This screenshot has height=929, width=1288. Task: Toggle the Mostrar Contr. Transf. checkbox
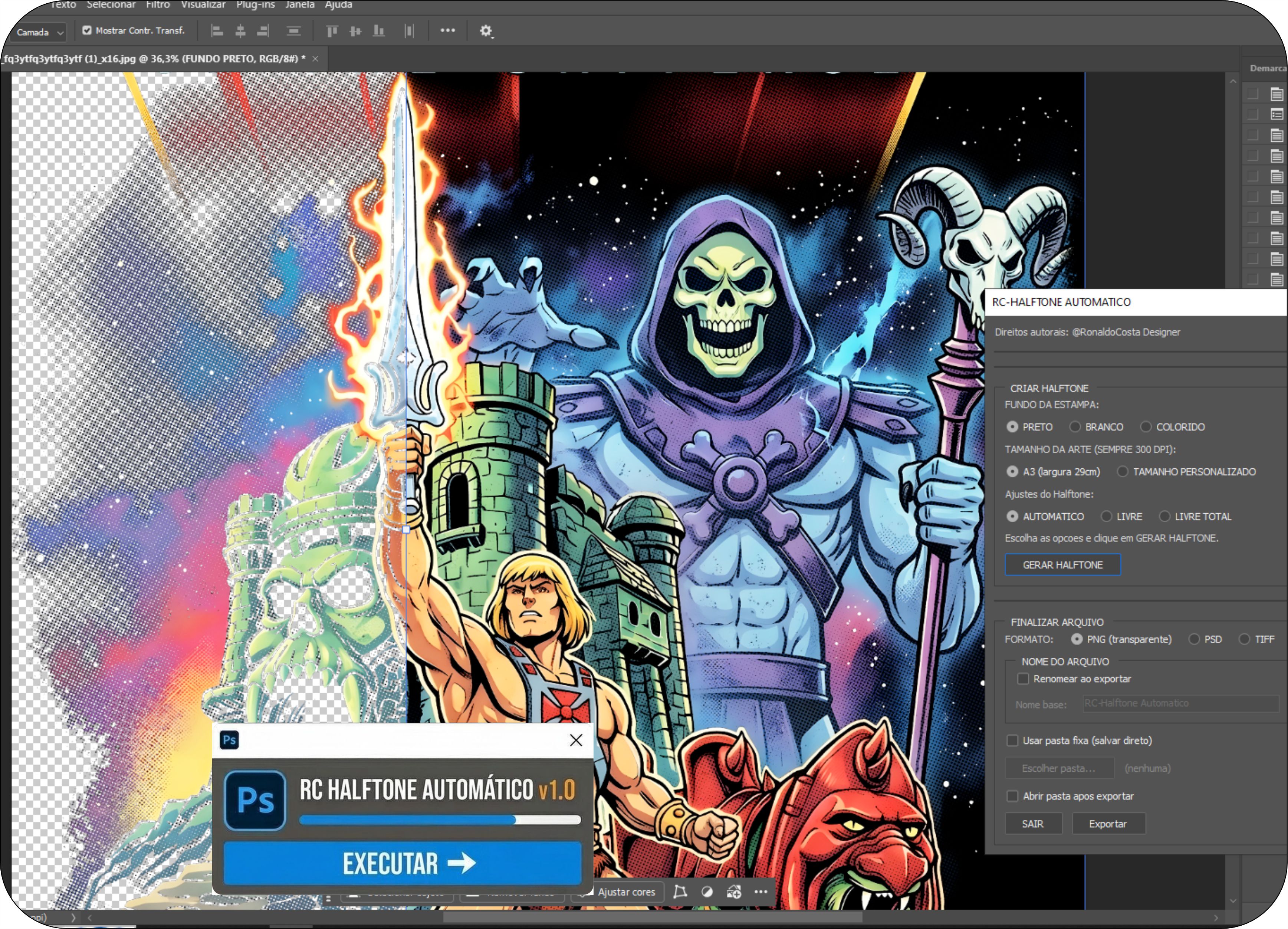coord(87,30)
